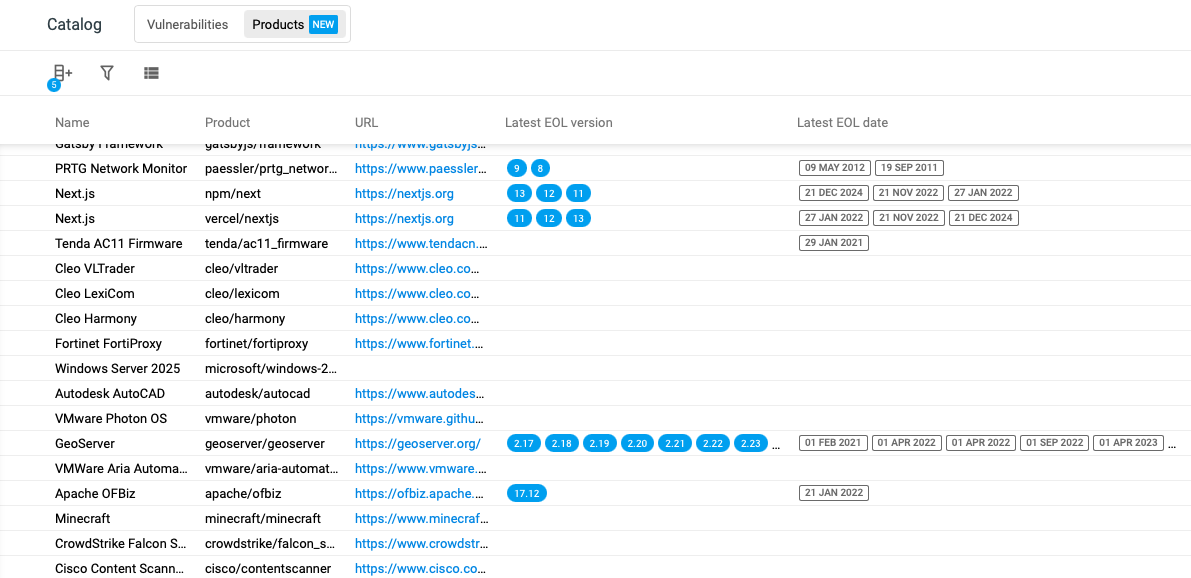Toggle the list density view icon

(x=151, y=73)
